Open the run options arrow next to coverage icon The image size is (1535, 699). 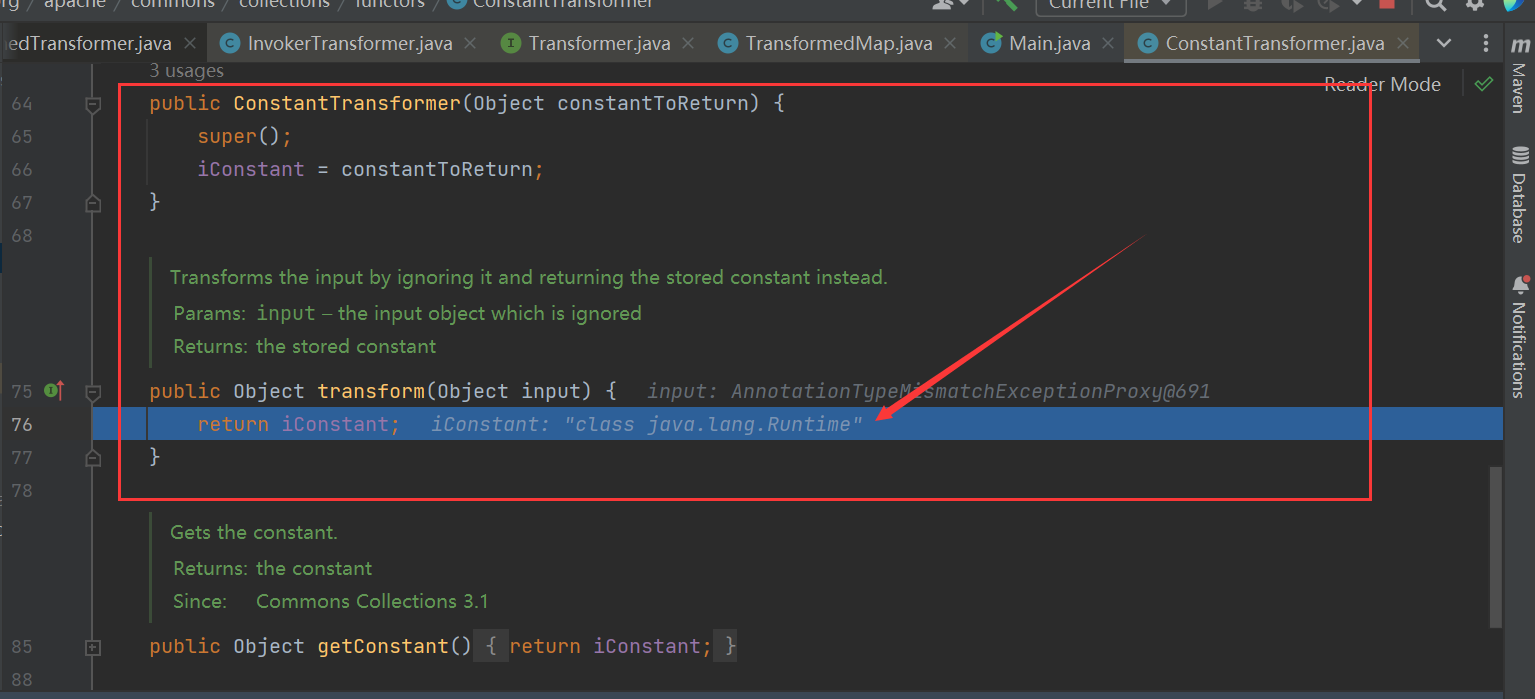point(1357,6)
